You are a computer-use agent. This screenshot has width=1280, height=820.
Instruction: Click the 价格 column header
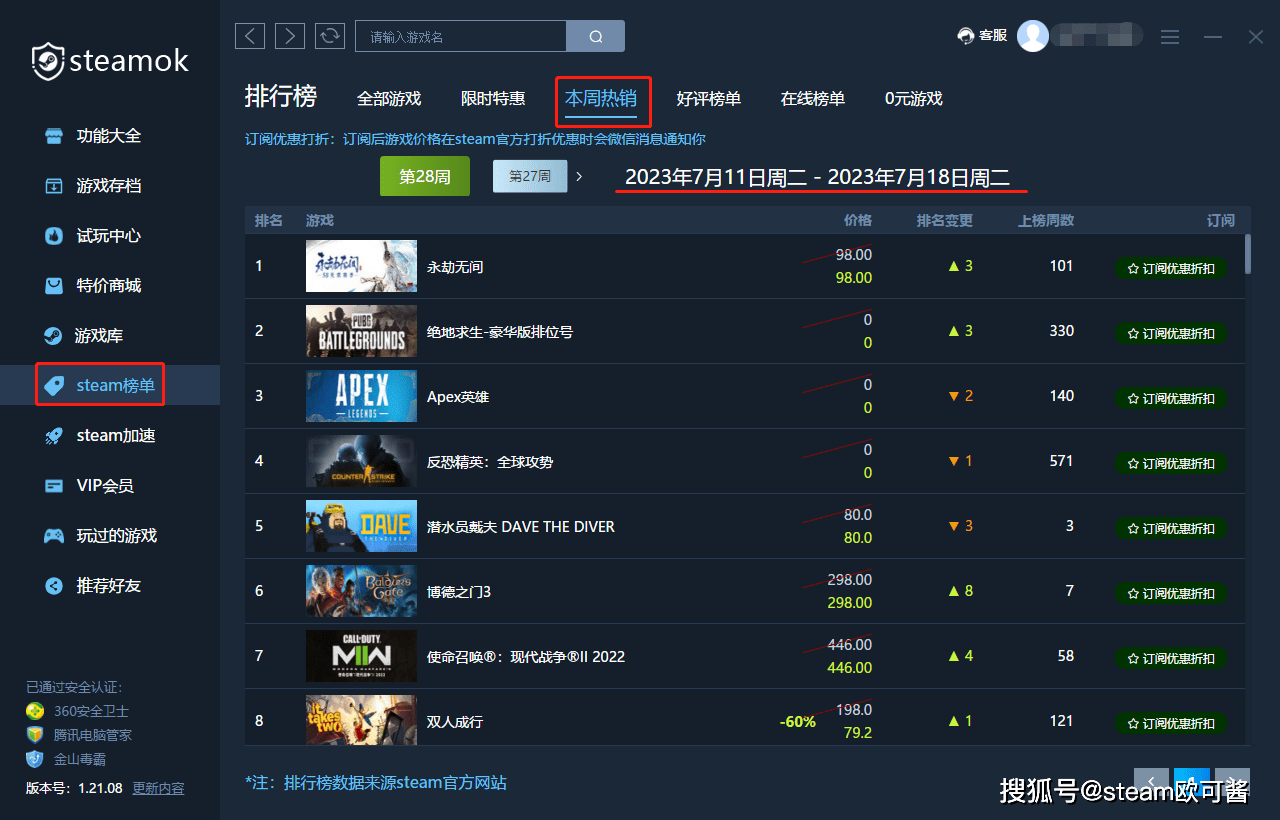click(x=858, y=220)
